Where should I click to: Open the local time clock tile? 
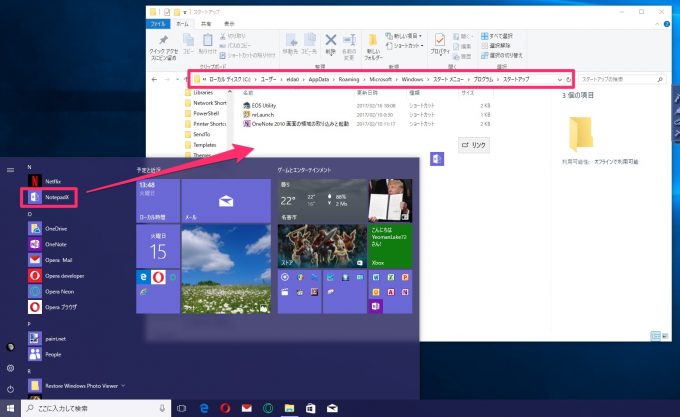pyautogui.click(x=158, y=201)
